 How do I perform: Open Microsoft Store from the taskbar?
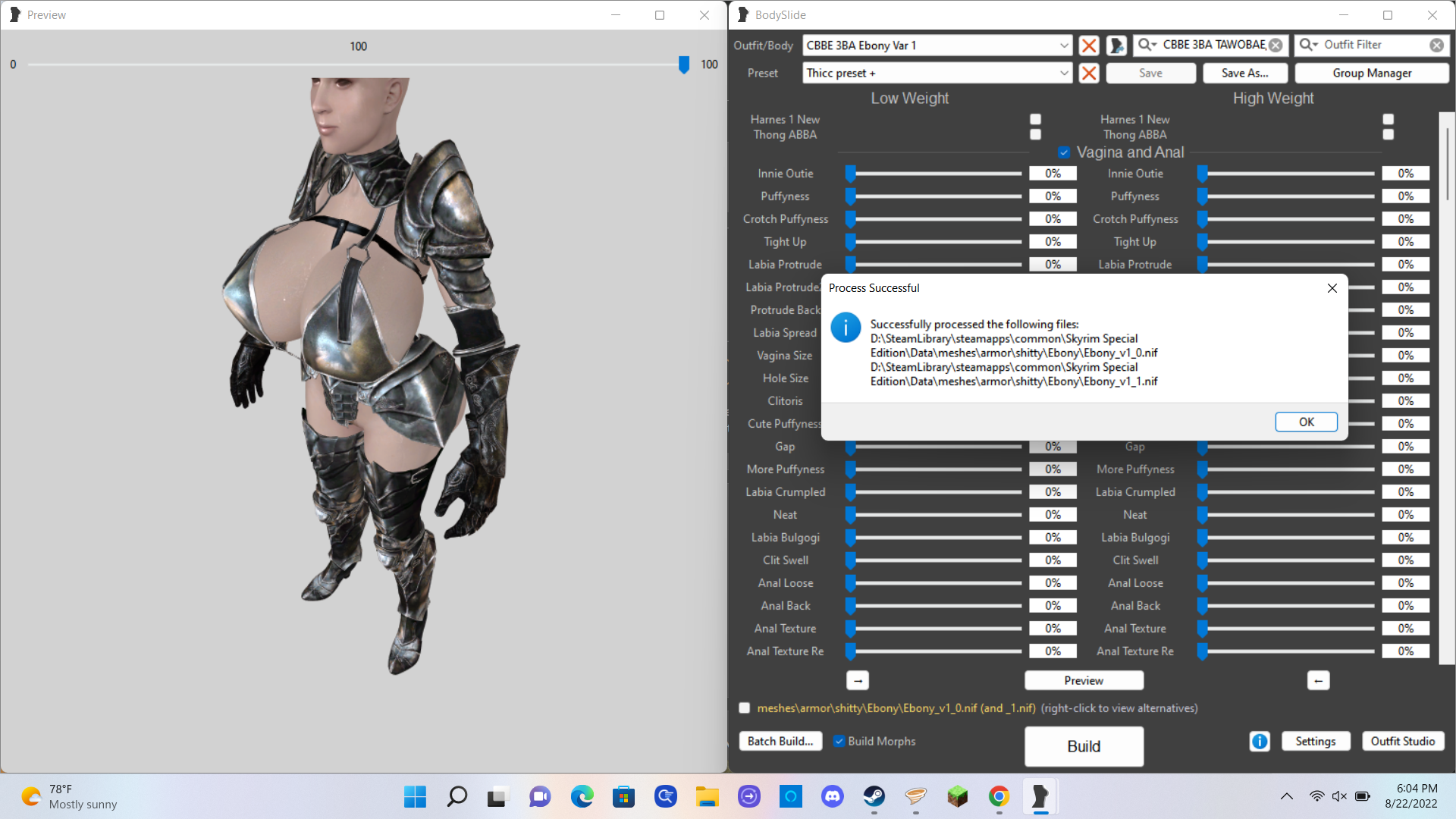623,797
